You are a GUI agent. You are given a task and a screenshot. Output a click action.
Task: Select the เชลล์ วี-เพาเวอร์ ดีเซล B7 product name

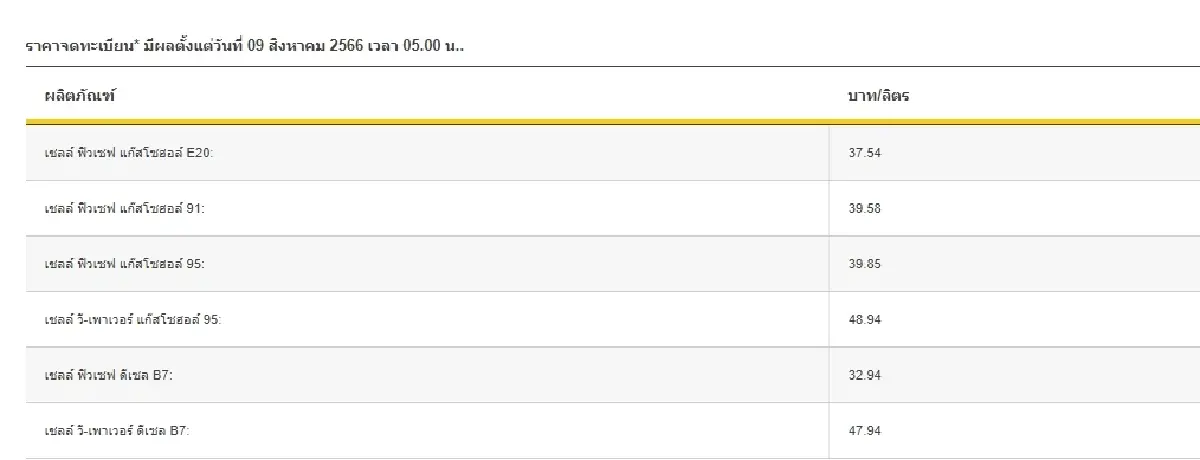coord(117,431)
